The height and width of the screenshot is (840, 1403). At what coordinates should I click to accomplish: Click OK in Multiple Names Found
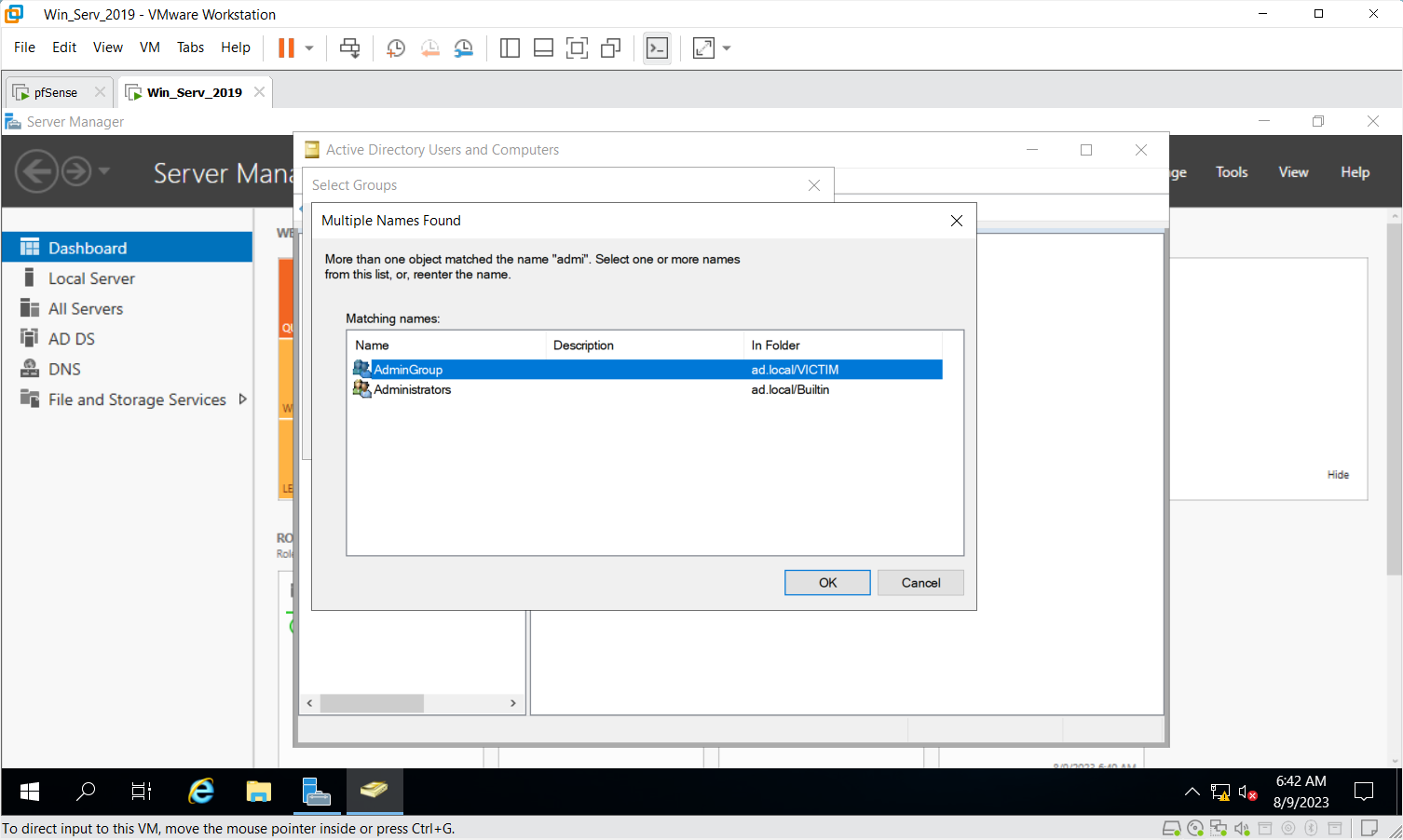tap(827, 583)
